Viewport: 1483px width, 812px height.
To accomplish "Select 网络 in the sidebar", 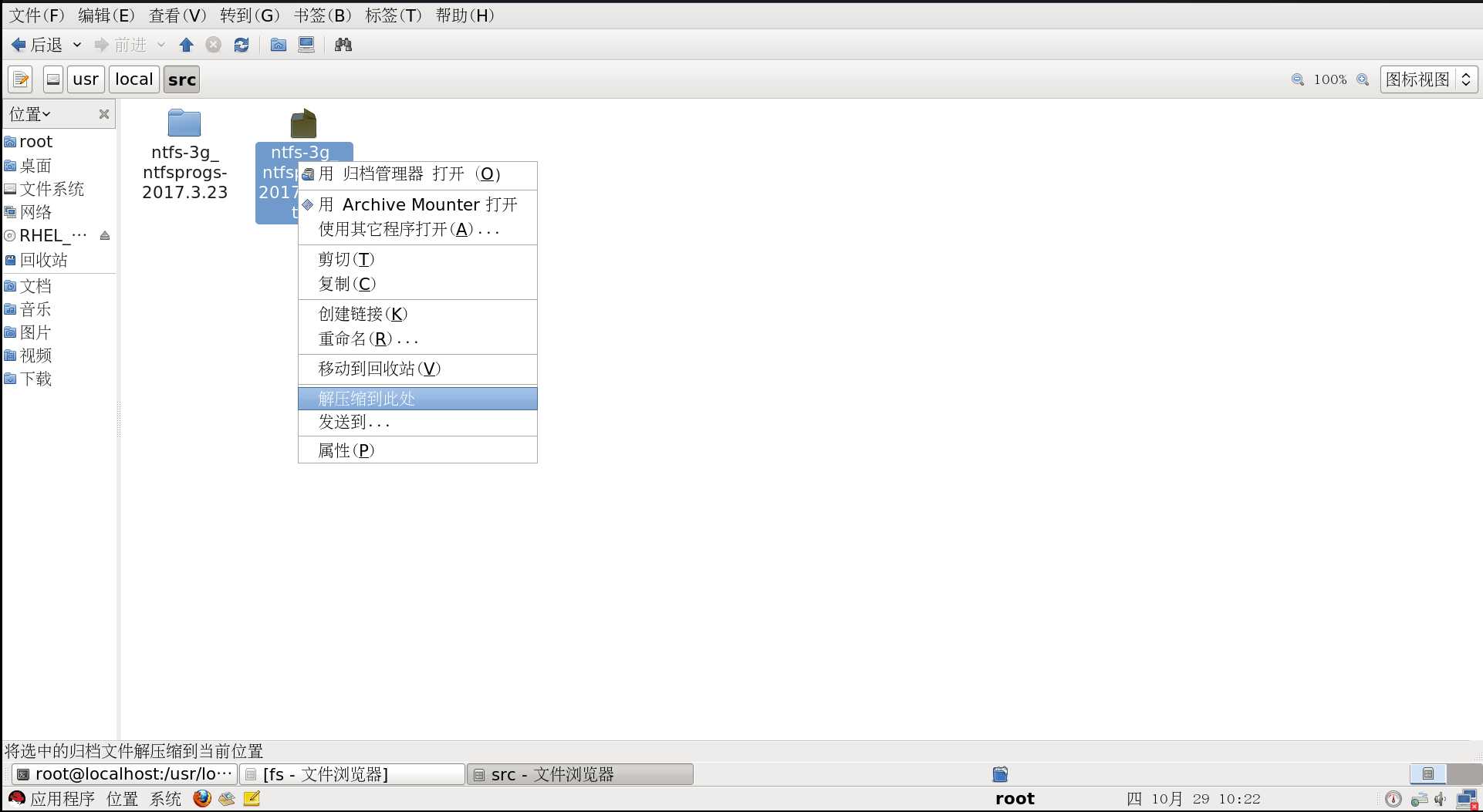I will tap(59, 212).
